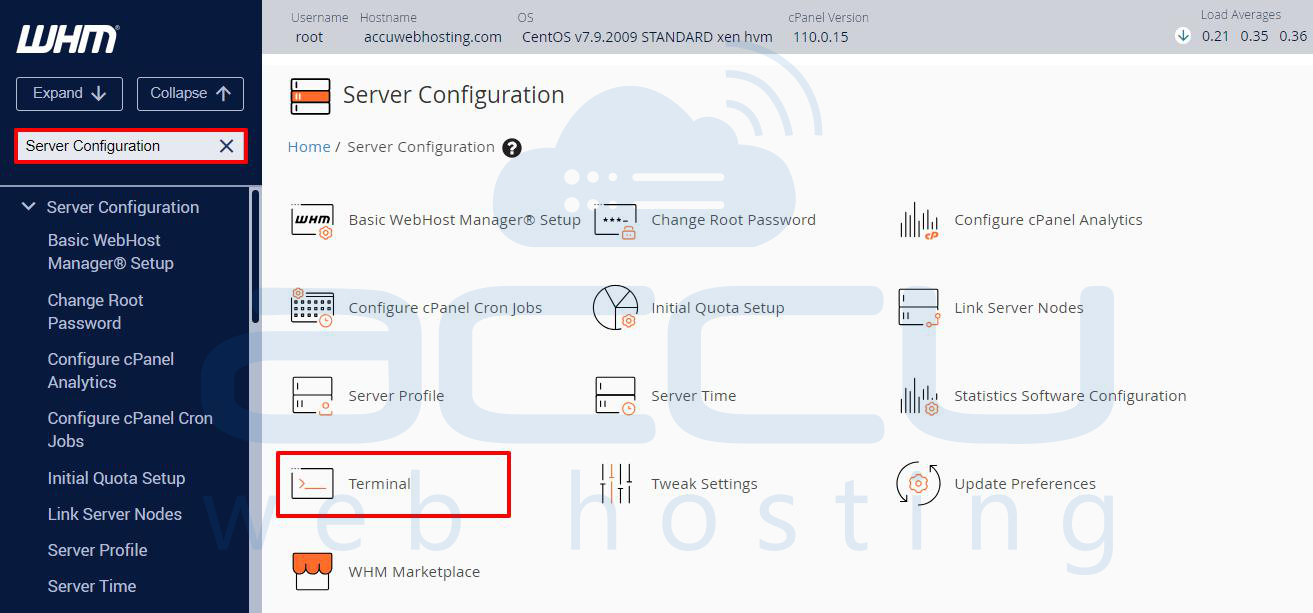1313x613 pixels.
Task: Open the WHM Marketplace storefront icon
Action: click(x=311, y=572)
